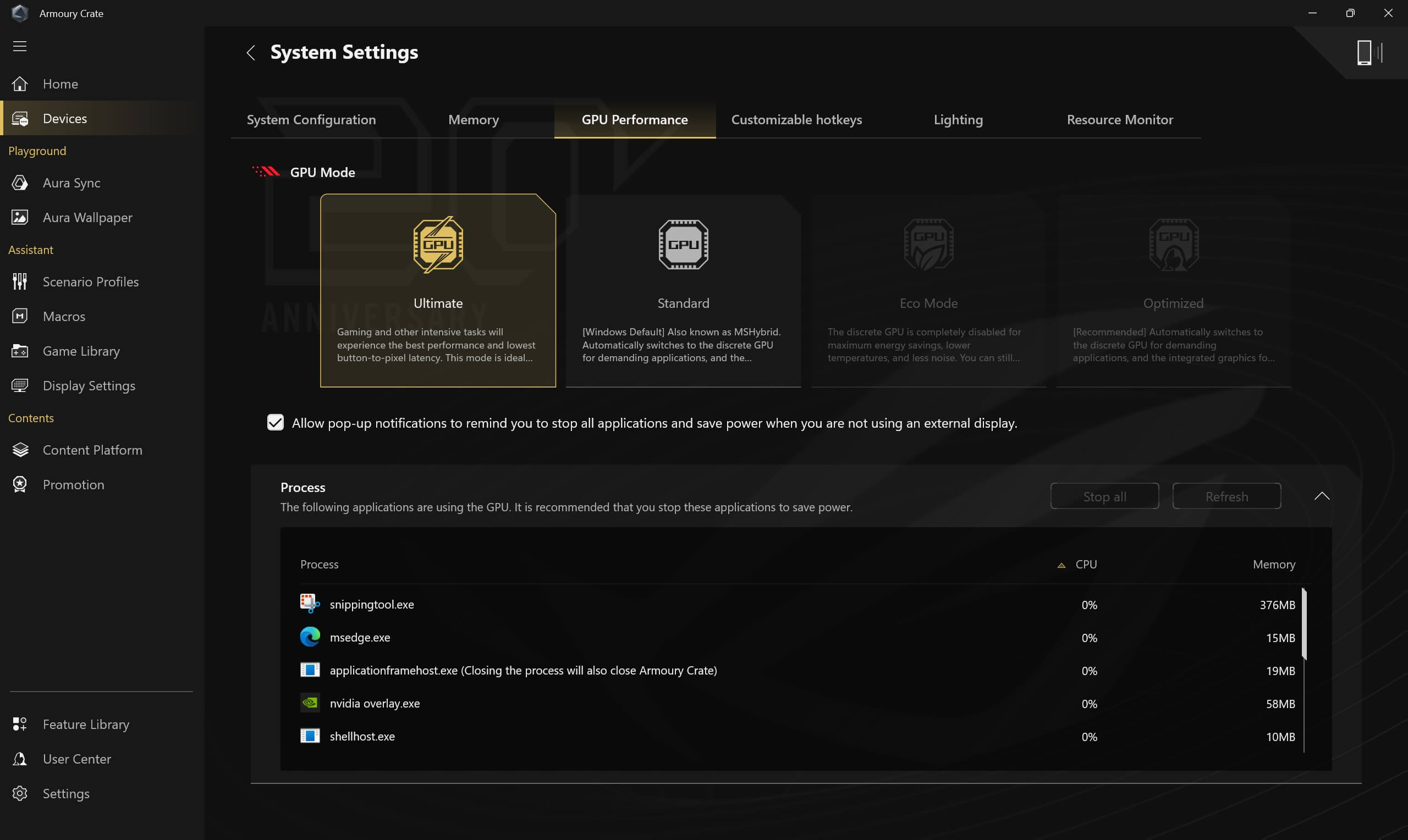Open the hamburger navigation menu
1408x840 pixels.
click(20, 46)
